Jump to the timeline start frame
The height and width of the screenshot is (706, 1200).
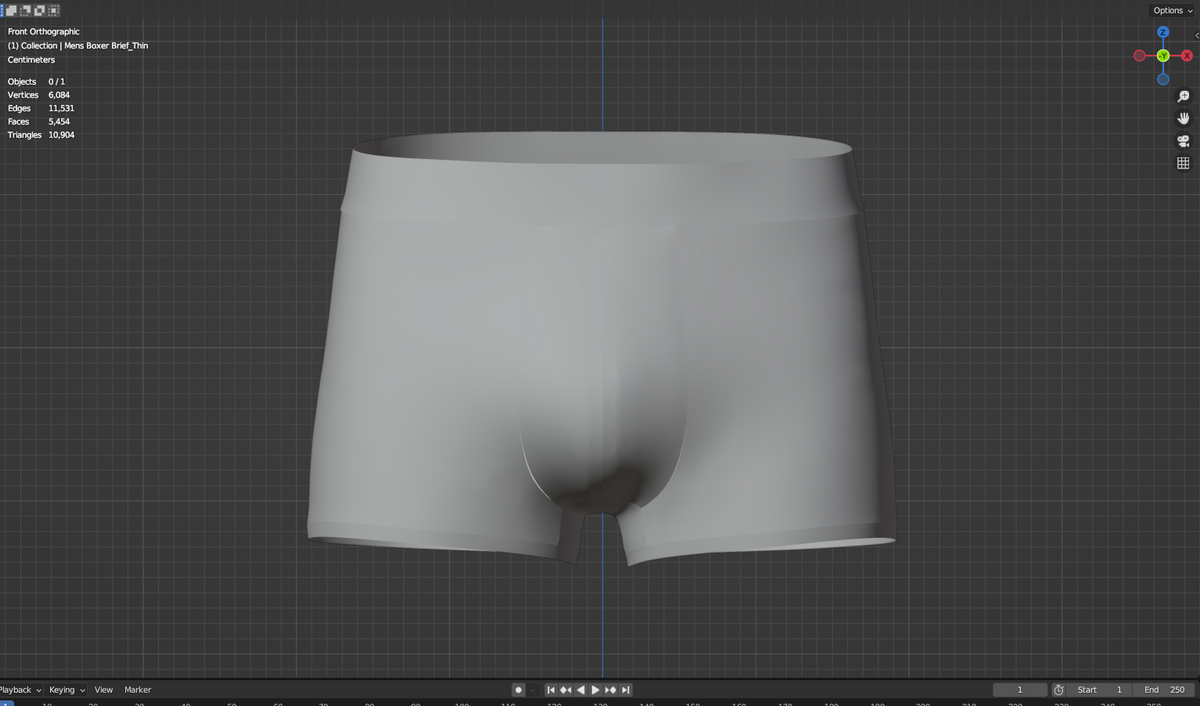551,690
